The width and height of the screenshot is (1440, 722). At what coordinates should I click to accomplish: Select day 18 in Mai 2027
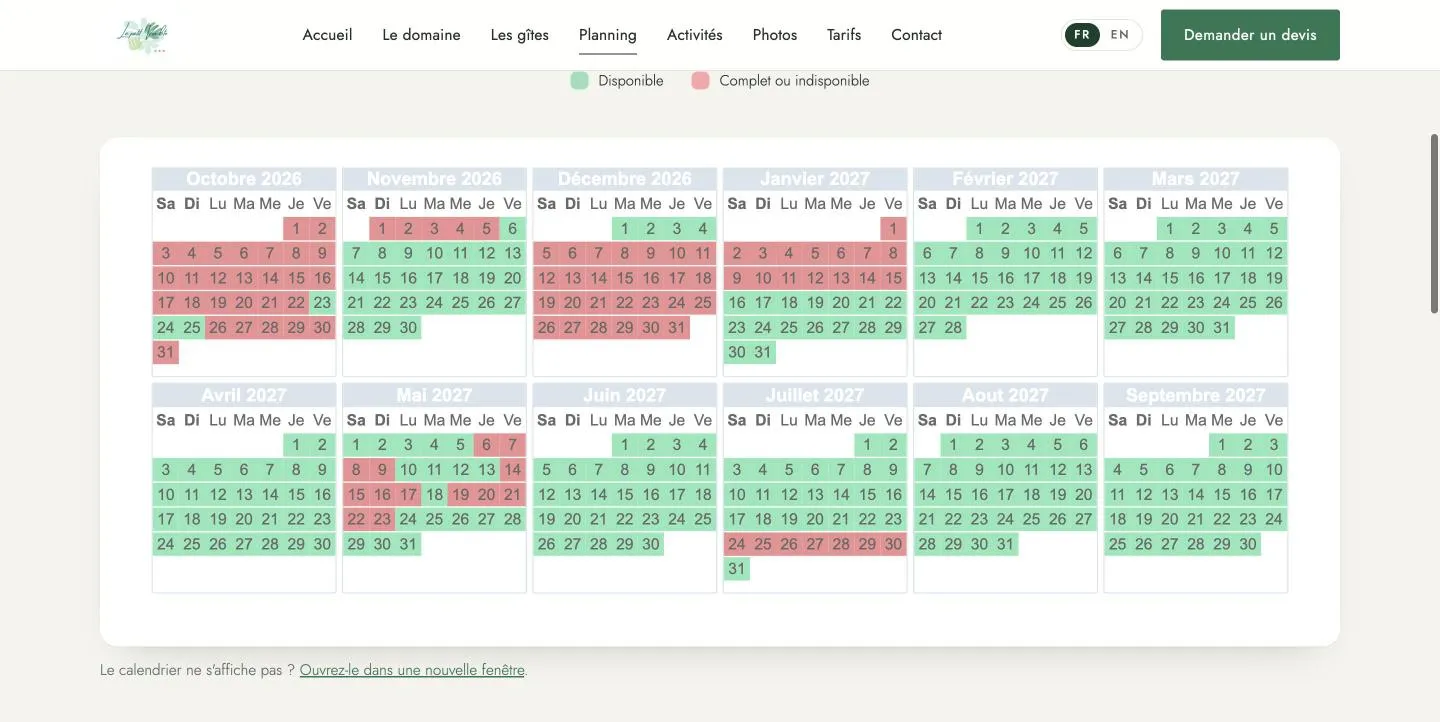pyautogui.click(x=434, y=494)
